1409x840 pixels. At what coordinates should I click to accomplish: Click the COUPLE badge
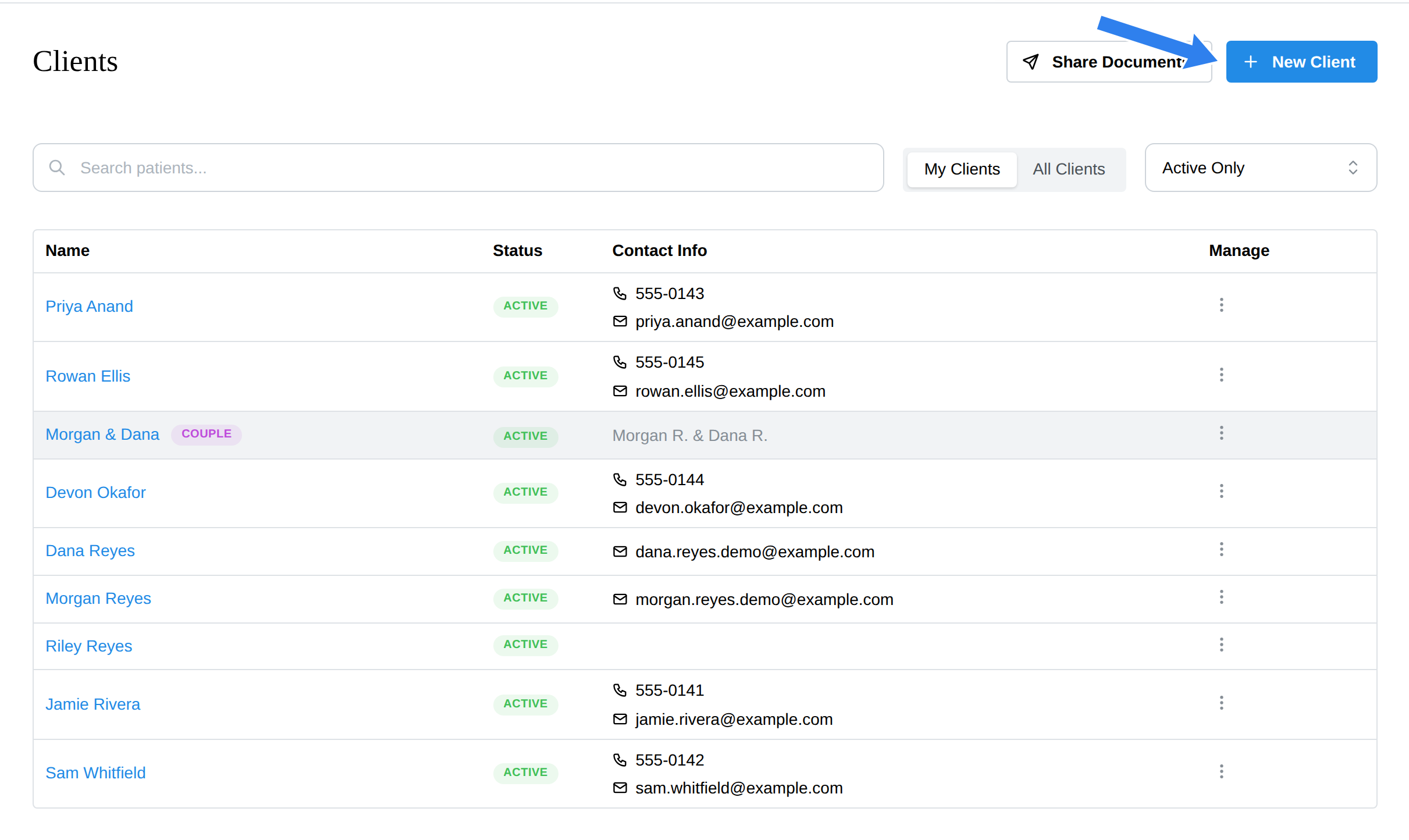(x=207, y=434)
